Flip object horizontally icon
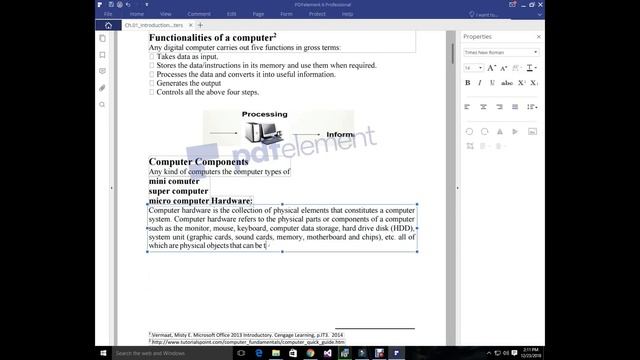This screenshot has width=640, height=360. [500, 131]
